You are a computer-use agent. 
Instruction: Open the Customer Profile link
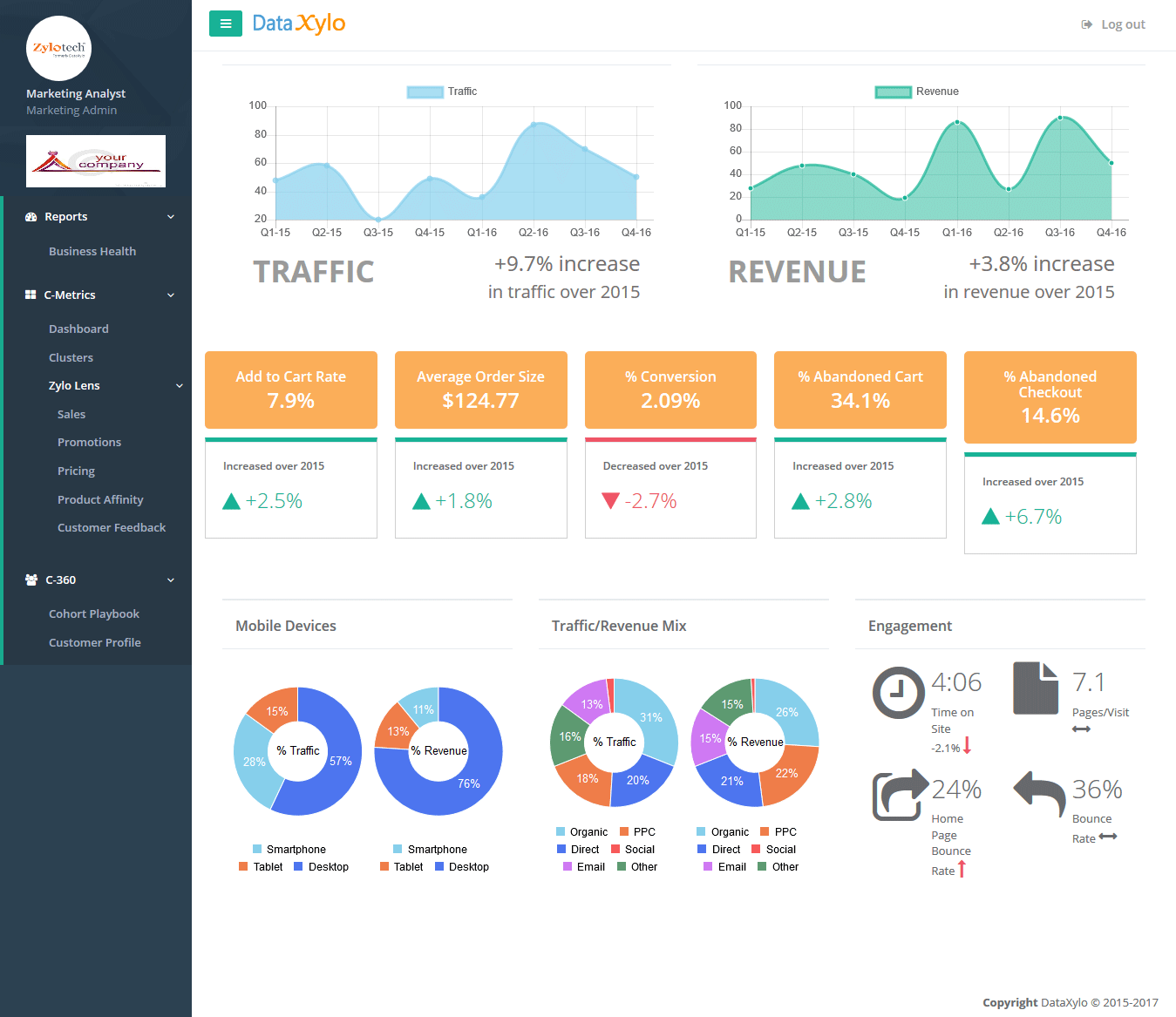click(x=95, y=643)
